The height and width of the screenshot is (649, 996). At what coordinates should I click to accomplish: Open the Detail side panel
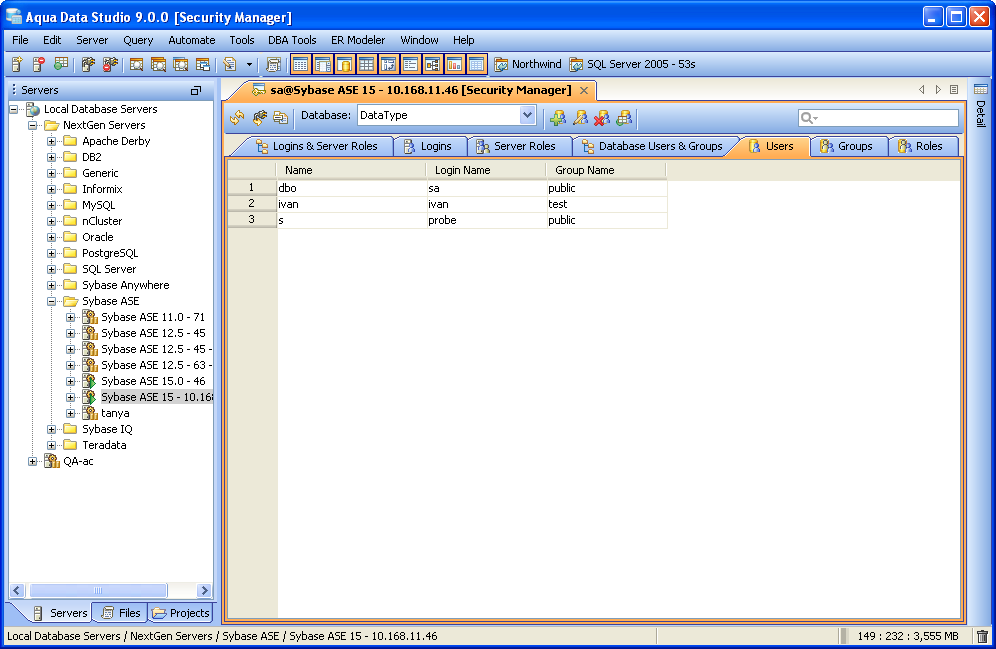coord(981,105)
